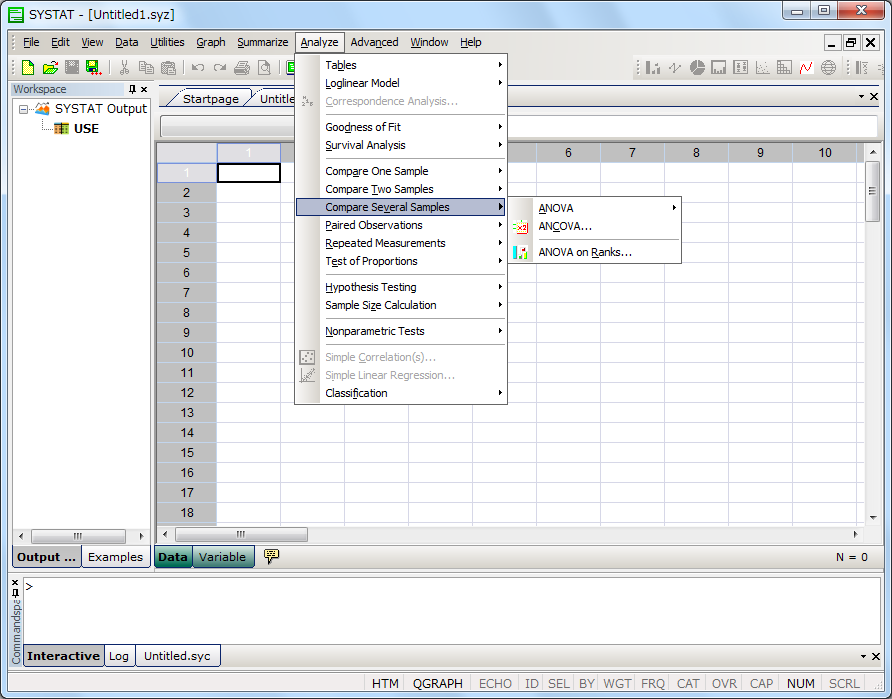Select ANOVA on Ranks menu item
The image size is (892, 699).
click(585, 253)
